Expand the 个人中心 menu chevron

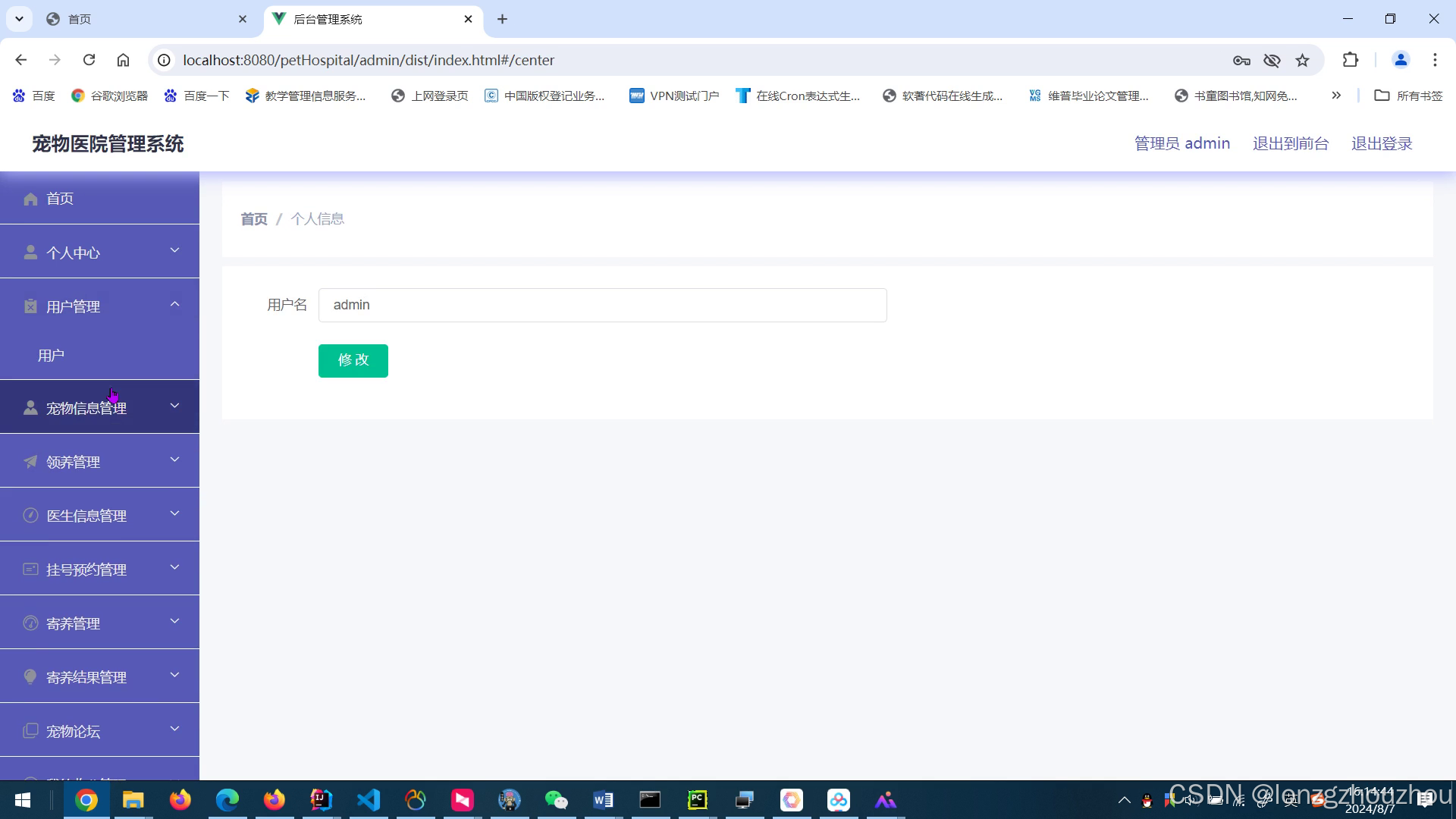tap(174, 250)
